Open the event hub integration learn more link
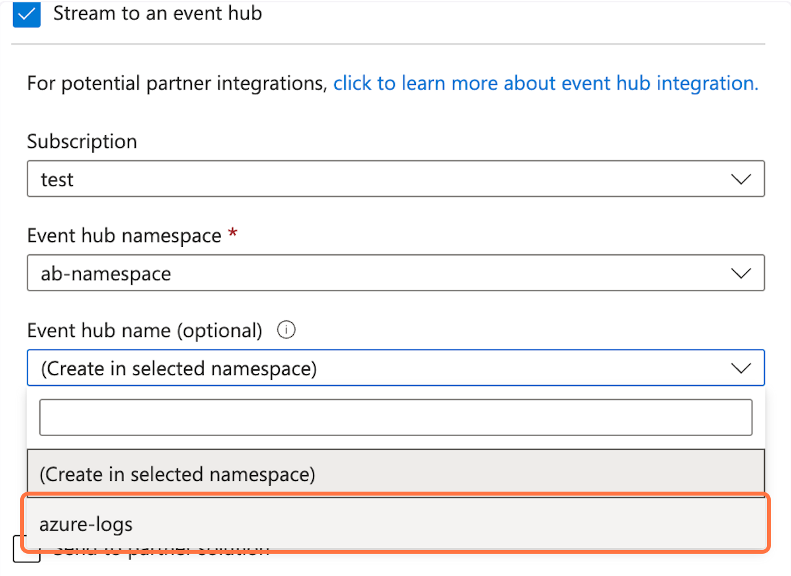This screenshot has width=791, height=576. (x=545, y=83)
